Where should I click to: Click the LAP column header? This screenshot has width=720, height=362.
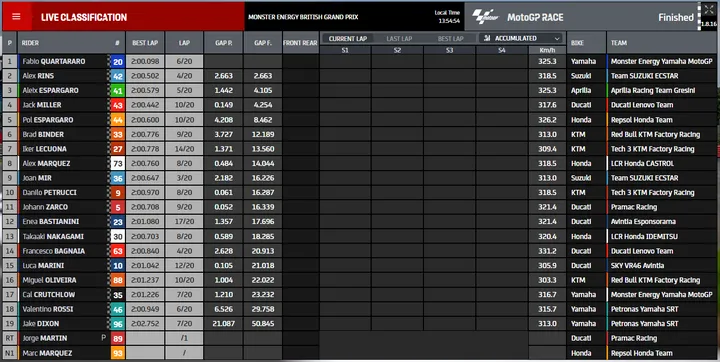184,43
